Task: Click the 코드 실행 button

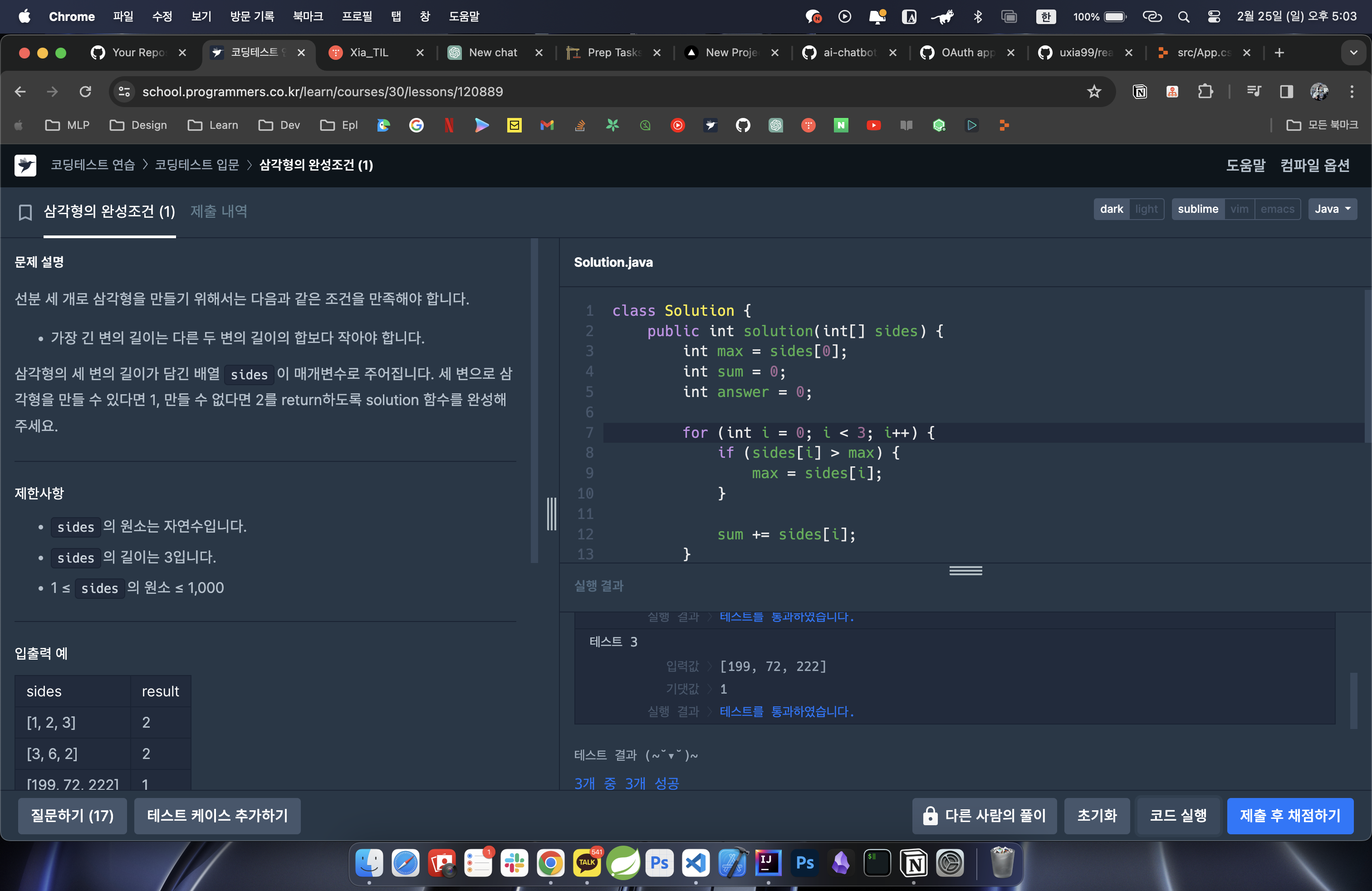Action: 1178,816
